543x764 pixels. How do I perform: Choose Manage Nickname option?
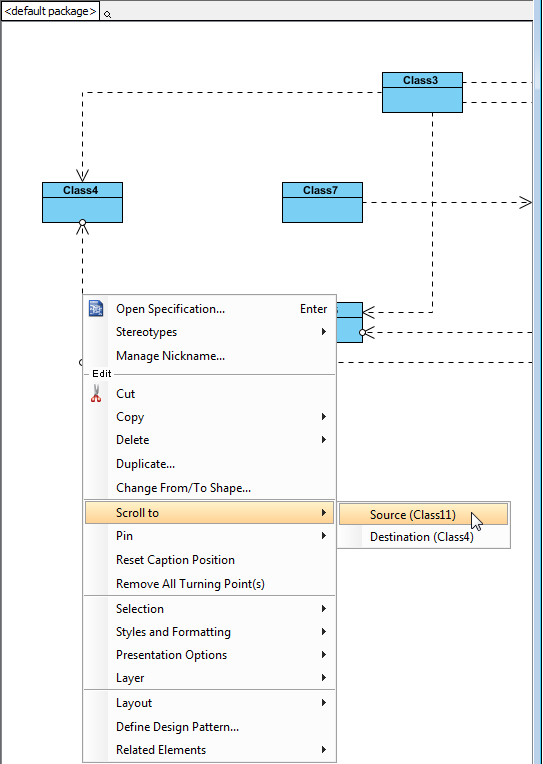tap(210, 356)
